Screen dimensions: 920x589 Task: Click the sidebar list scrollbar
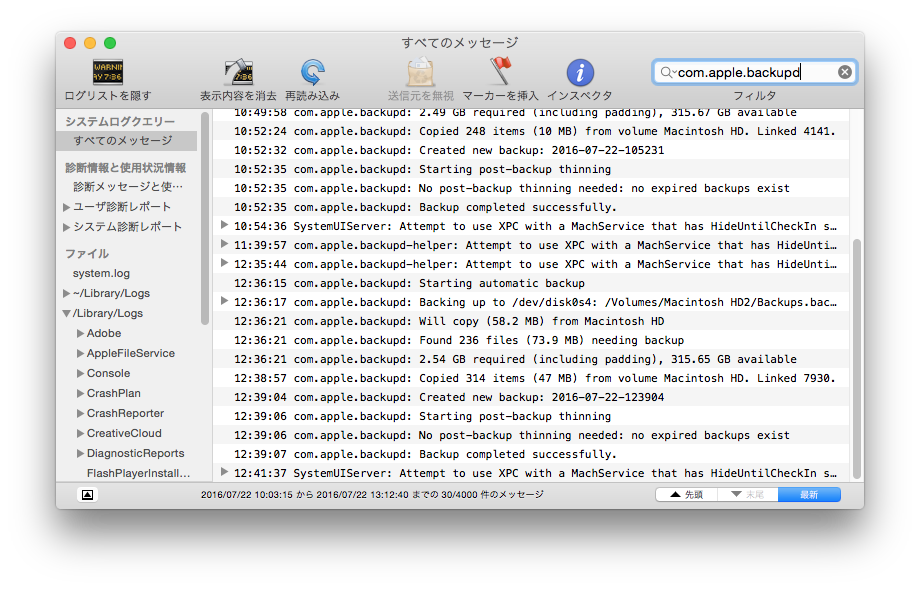[x=205, y=218]
